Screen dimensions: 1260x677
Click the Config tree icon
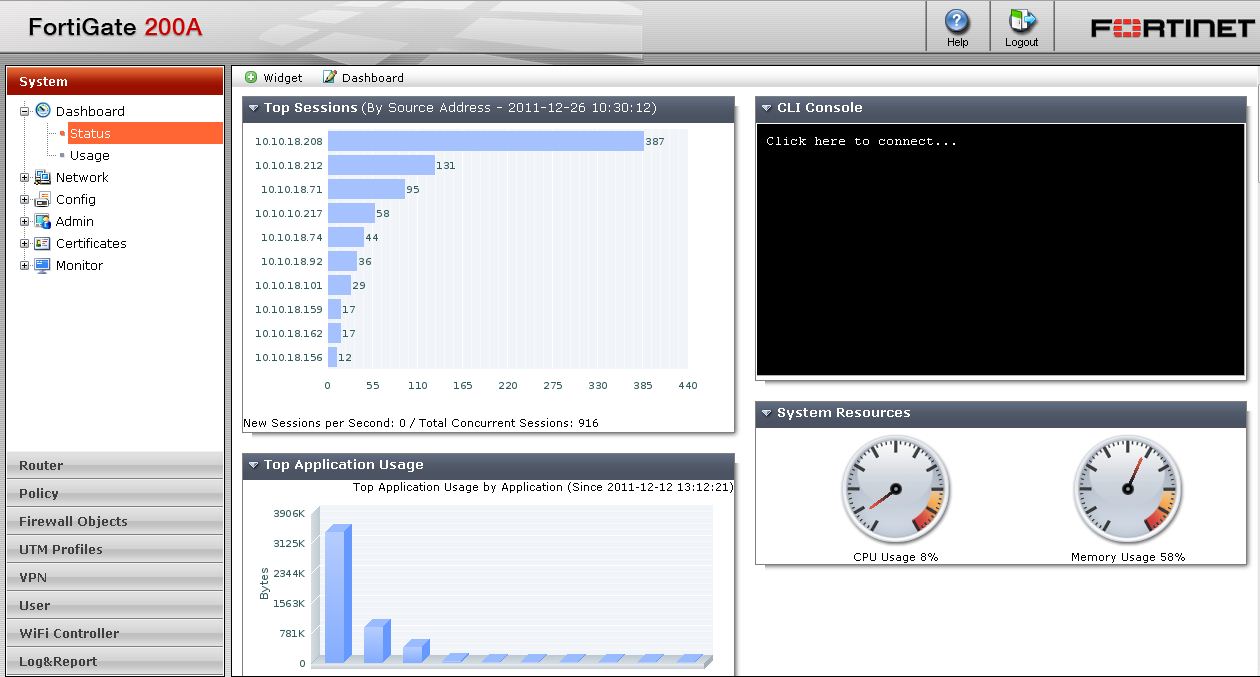click(x=42, y=199)
